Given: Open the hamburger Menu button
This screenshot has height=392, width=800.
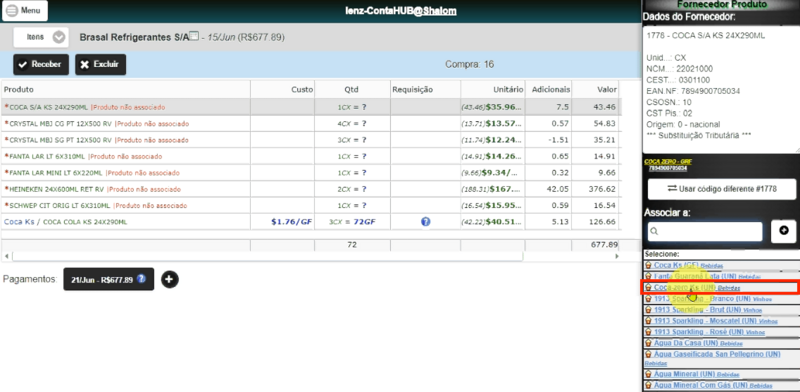Looking at the screenshot, I should [25, 11].
